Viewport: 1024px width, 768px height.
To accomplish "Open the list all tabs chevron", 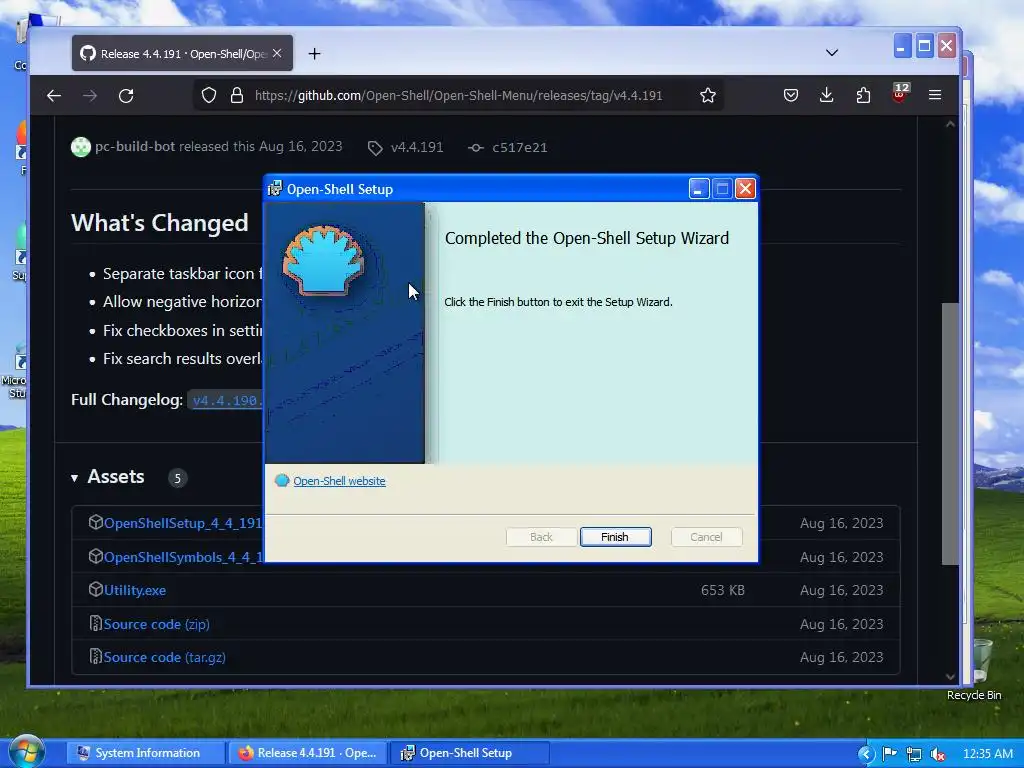I will [x=831, y=52].
